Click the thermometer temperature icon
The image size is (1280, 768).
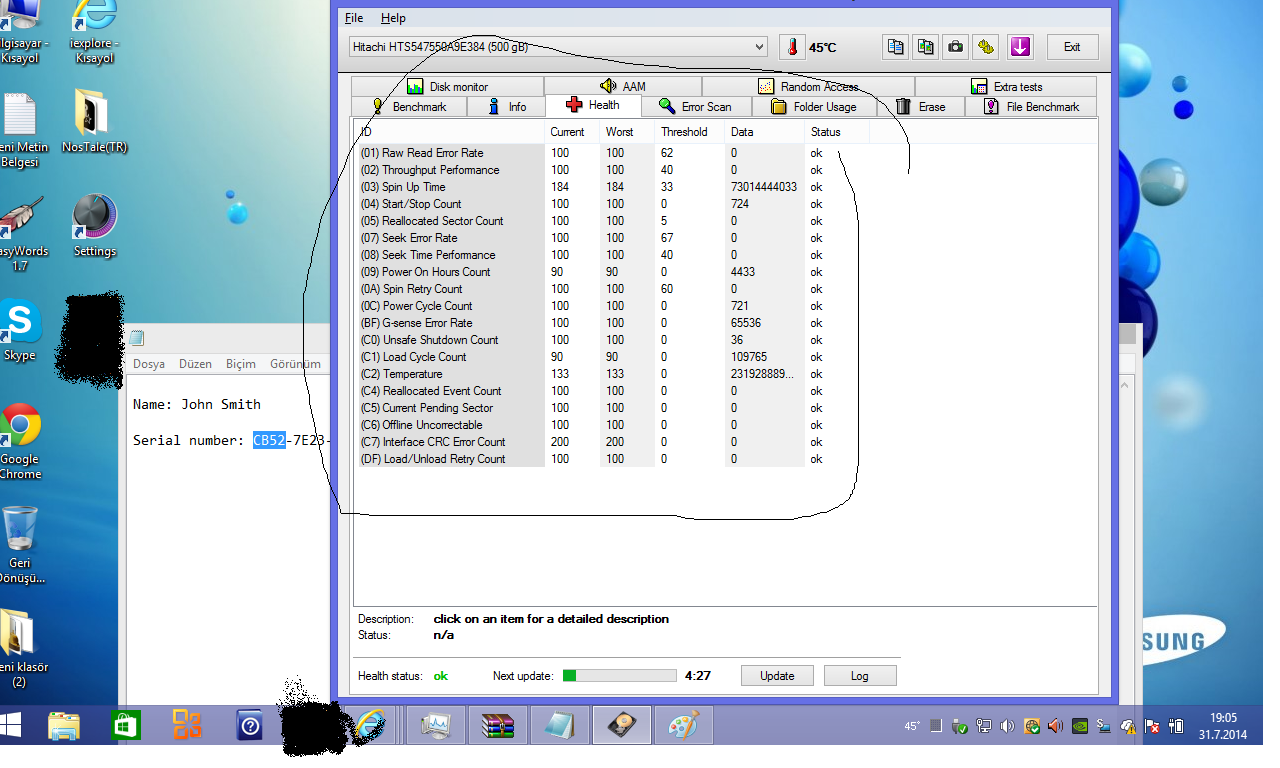point(792,47)
